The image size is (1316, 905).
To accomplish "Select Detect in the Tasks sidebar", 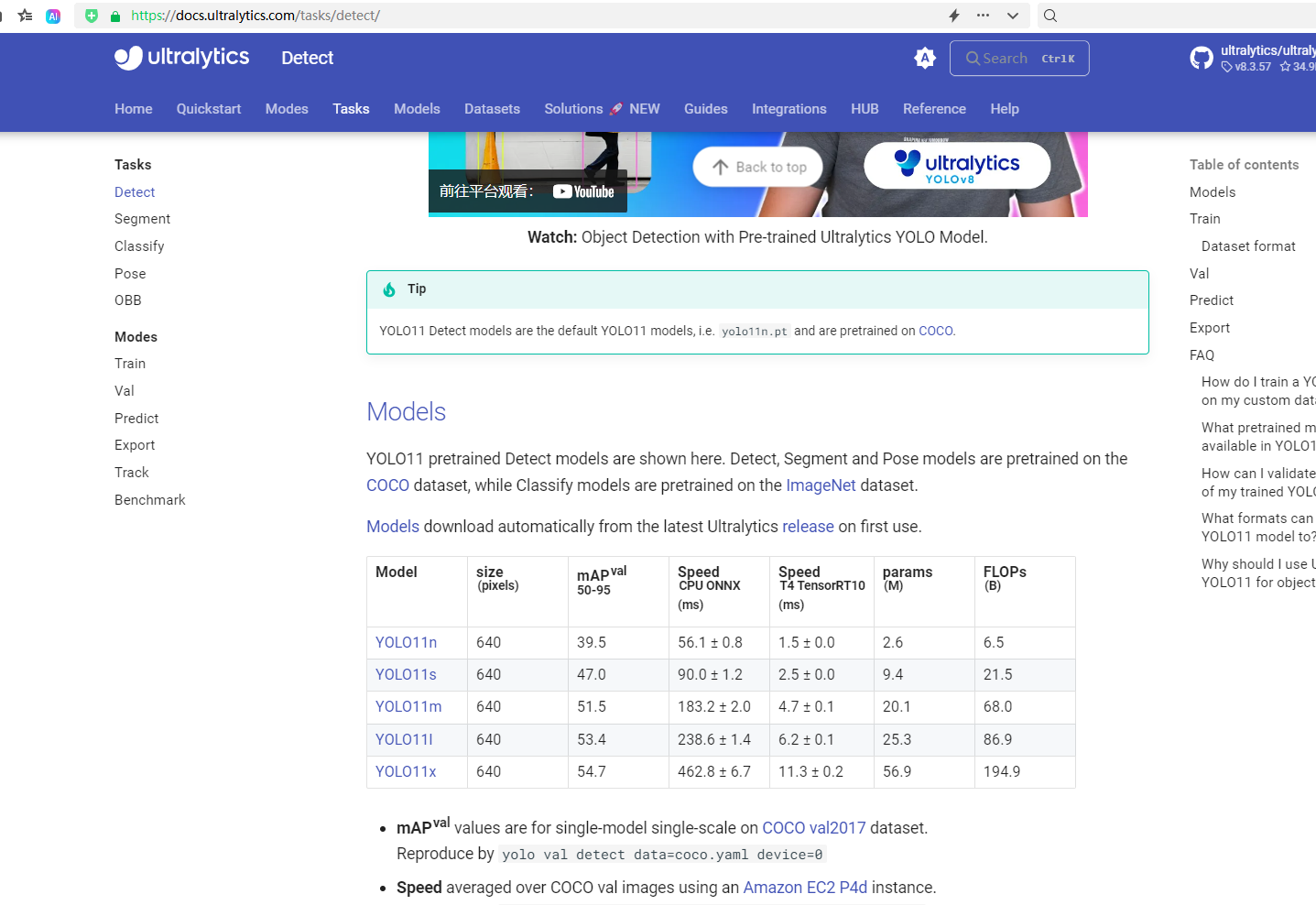I will (x=135, y=192).
